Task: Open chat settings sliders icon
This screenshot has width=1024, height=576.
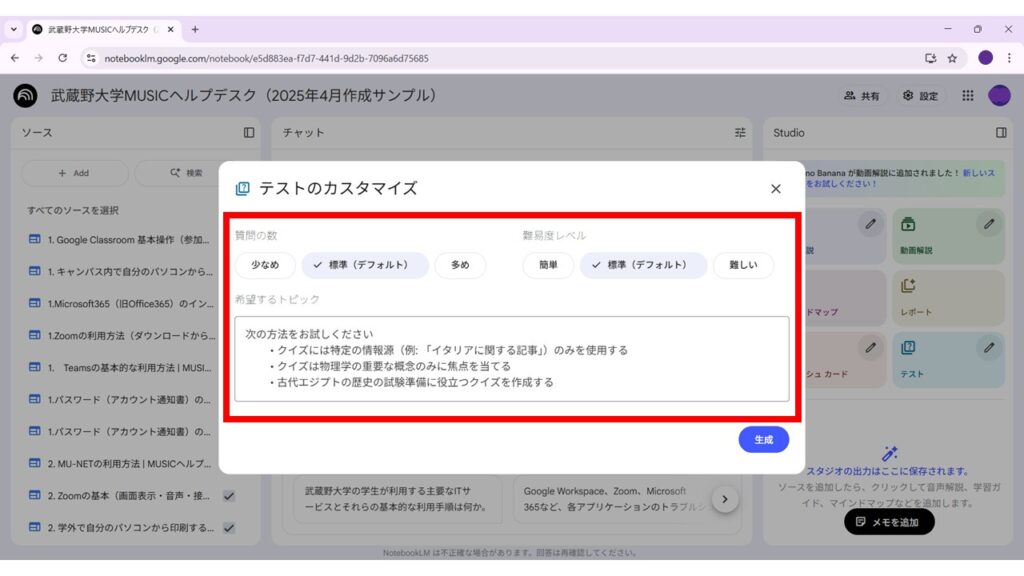Action: pos(740,132)
